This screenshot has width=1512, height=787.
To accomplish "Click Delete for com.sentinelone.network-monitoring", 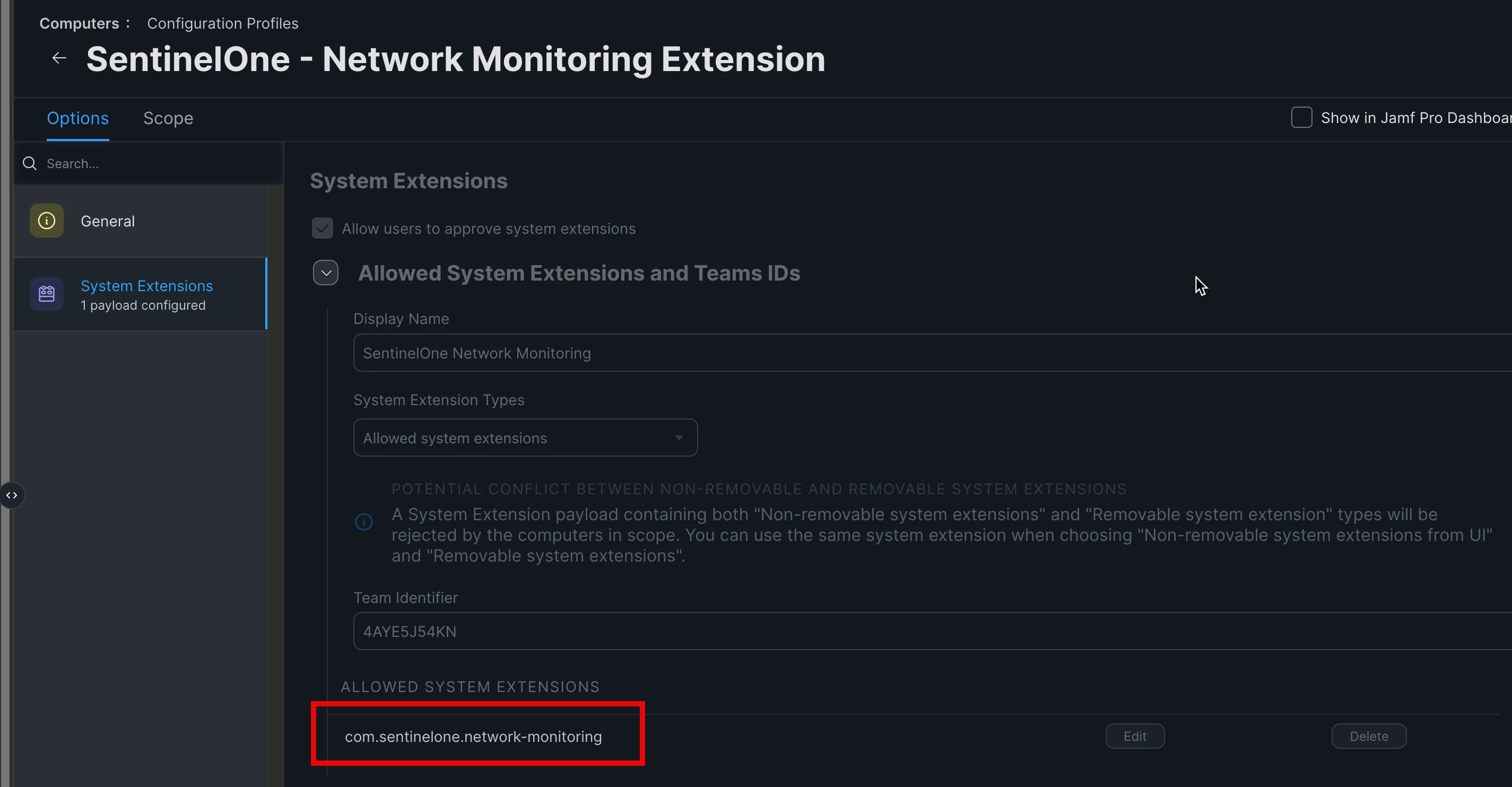I will pos(1369,736).
